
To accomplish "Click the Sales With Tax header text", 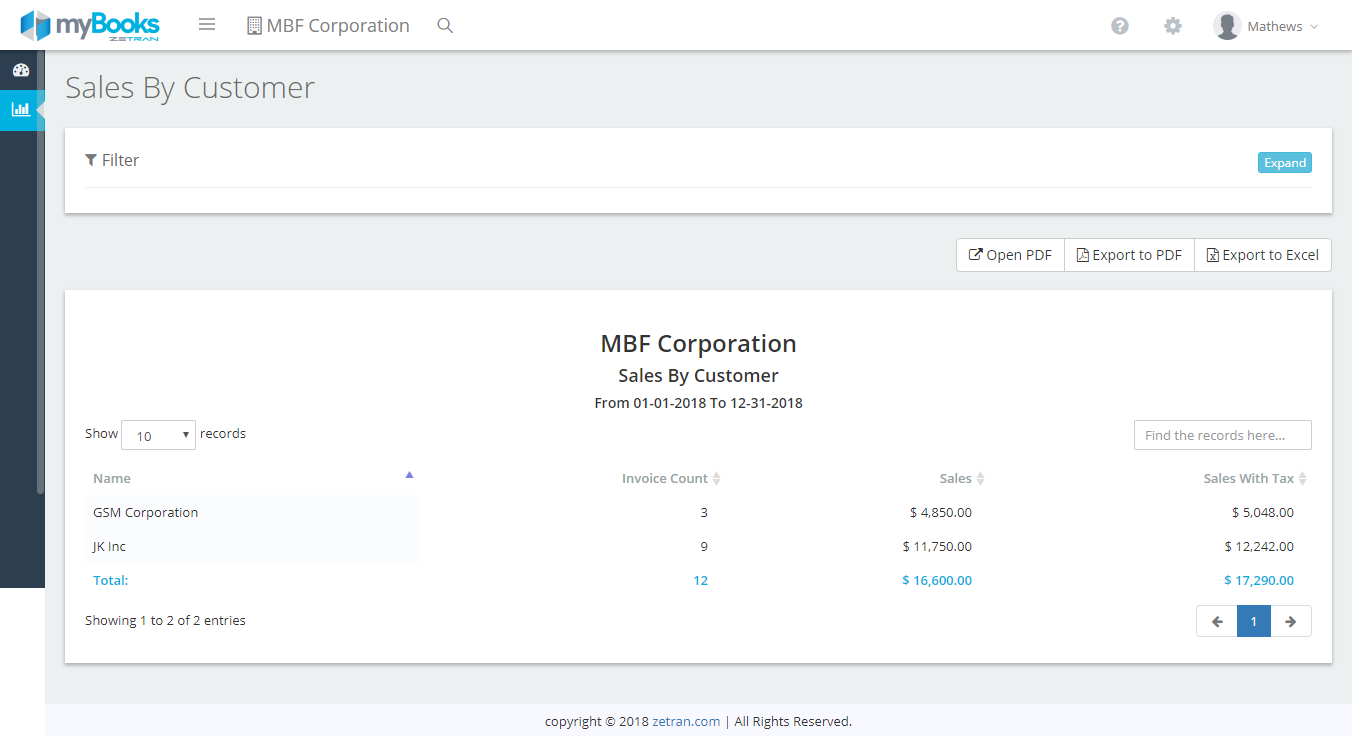I will pos(1249,479).
